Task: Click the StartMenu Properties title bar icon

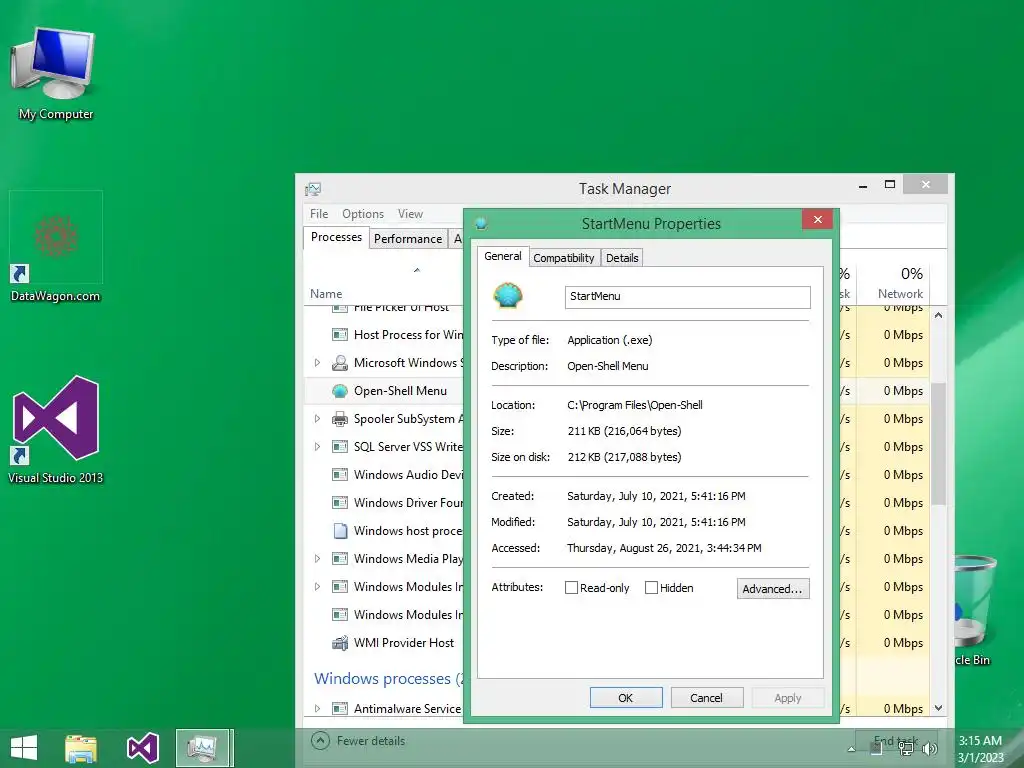Action: [481, 224]
